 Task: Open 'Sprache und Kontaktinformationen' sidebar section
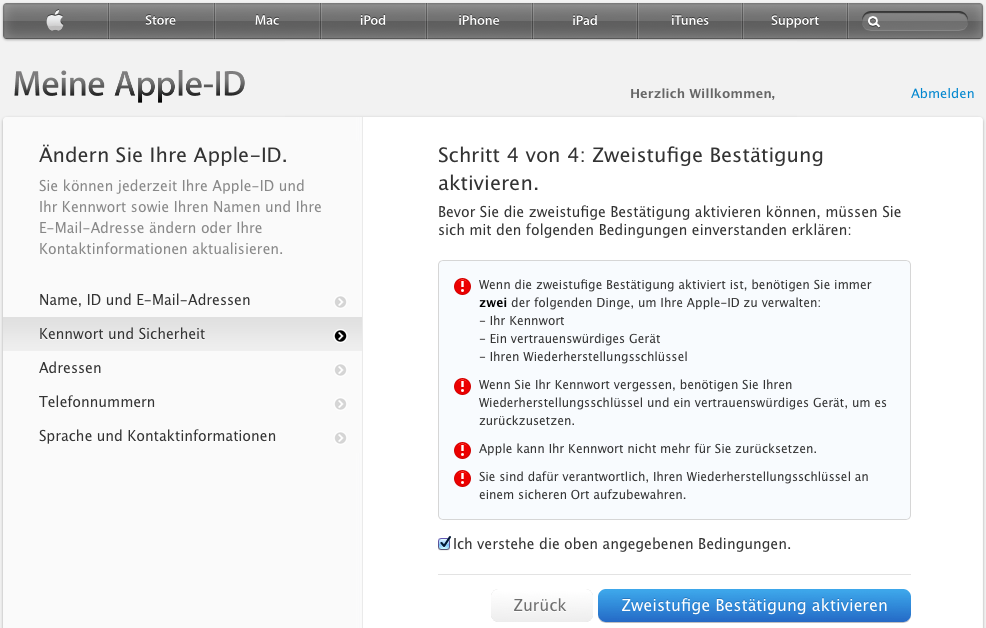182,436
